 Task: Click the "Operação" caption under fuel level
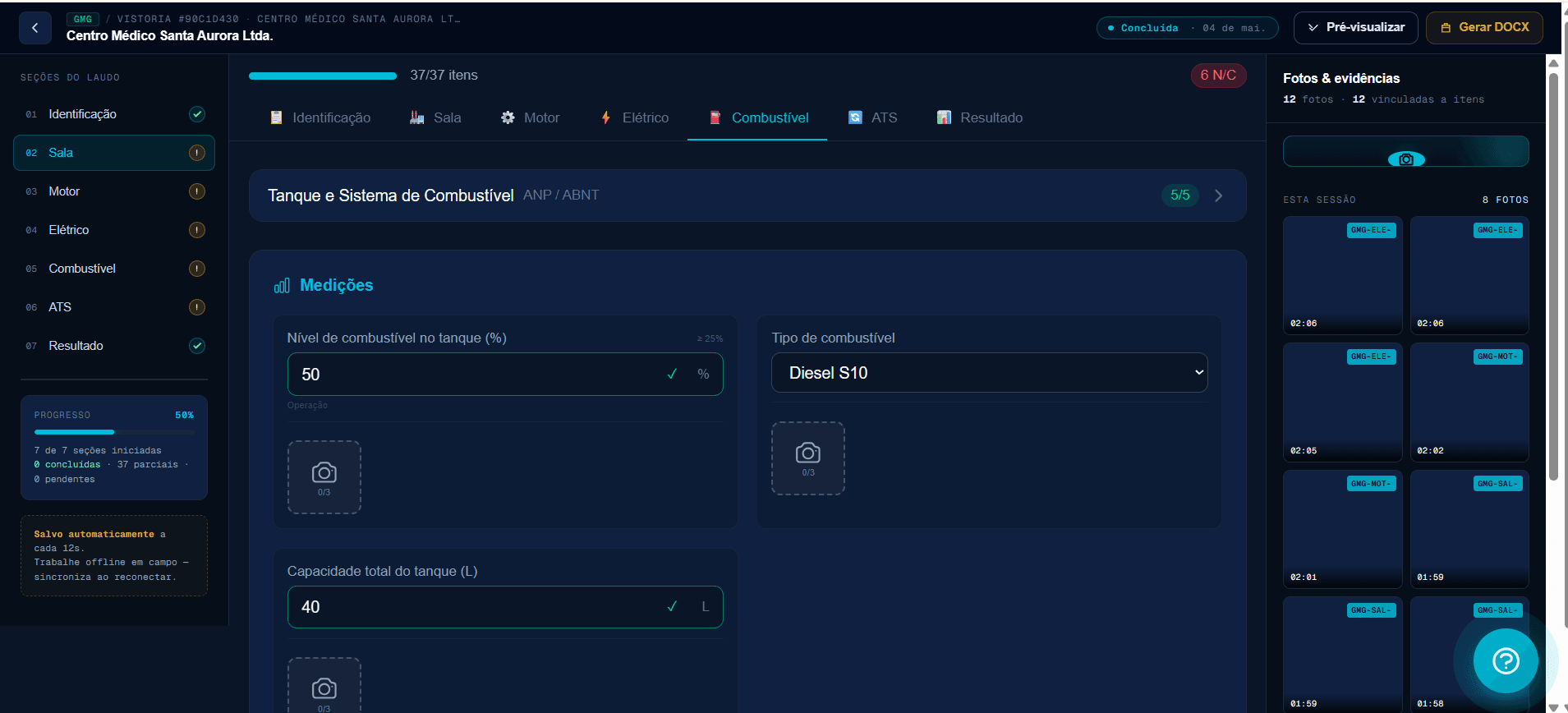pos(307,405)
